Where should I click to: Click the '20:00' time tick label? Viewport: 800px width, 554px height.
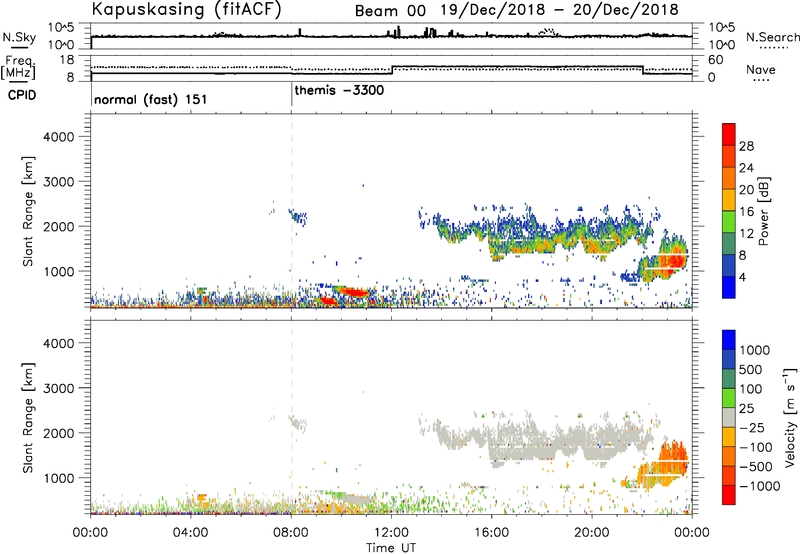click(x=591, y=533)
